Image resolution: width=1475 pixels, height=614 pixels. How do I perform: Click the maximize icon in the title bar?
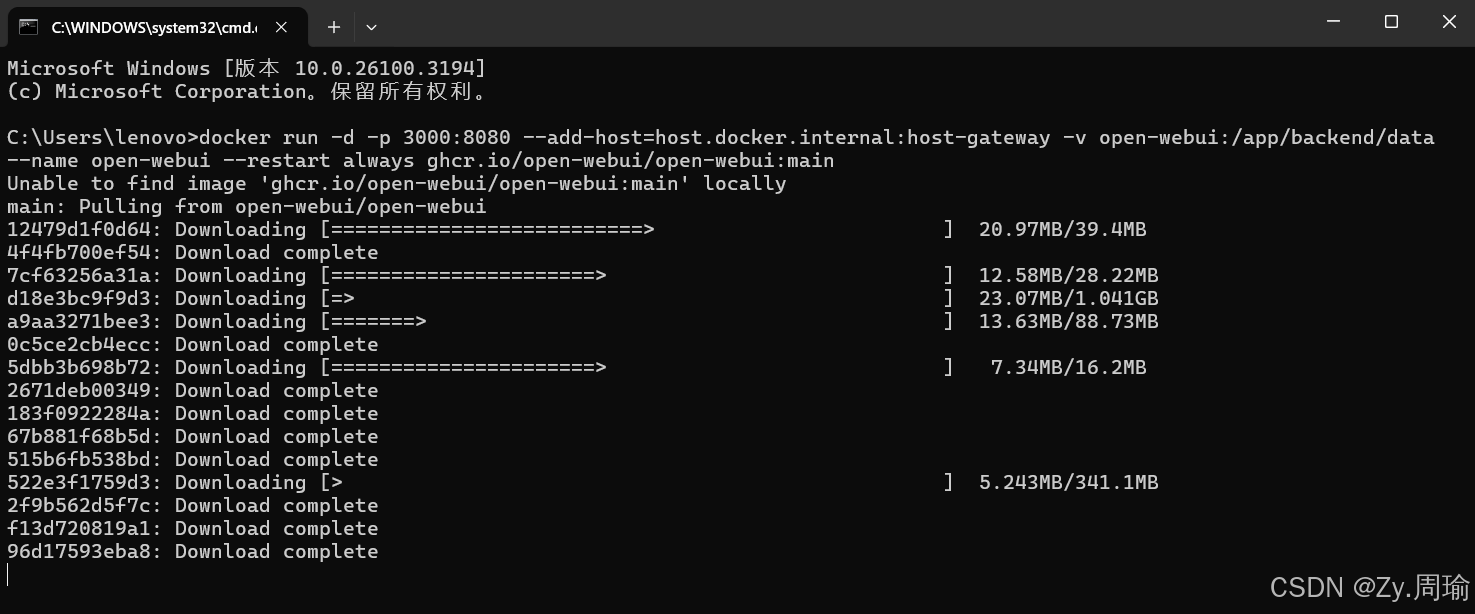pos(1391,21)
